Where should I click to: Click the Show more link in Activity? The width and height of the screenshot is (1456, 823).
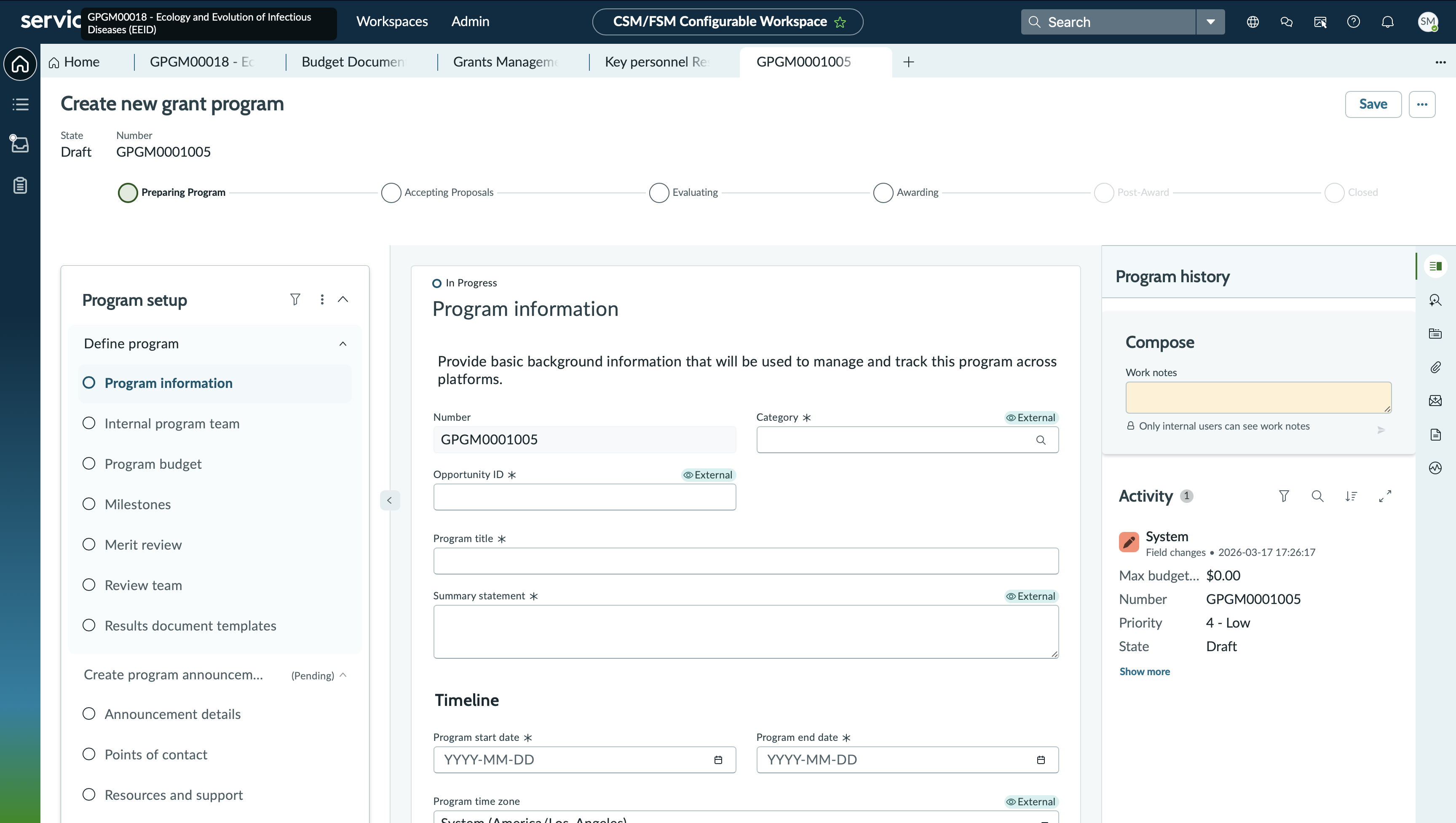point(1145,671)
